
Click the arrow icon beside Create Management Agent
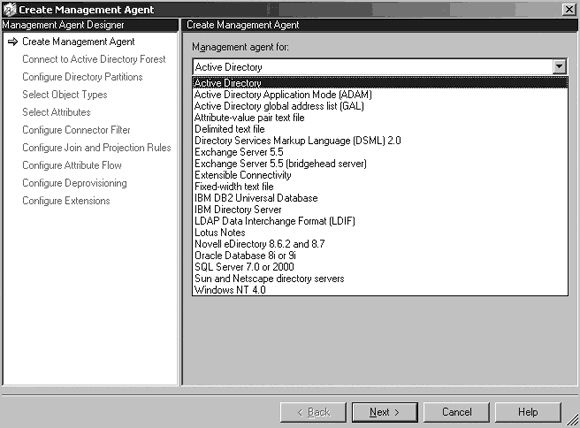click(13, 42)
